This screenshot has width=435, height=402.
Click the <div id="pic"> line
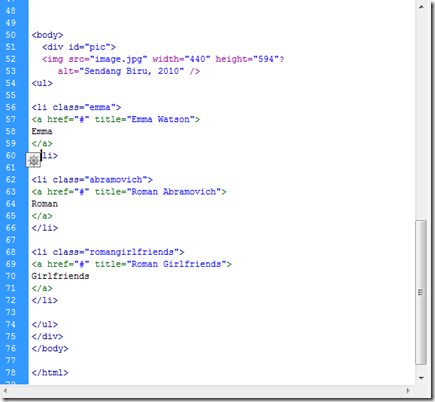pos(79,47)
